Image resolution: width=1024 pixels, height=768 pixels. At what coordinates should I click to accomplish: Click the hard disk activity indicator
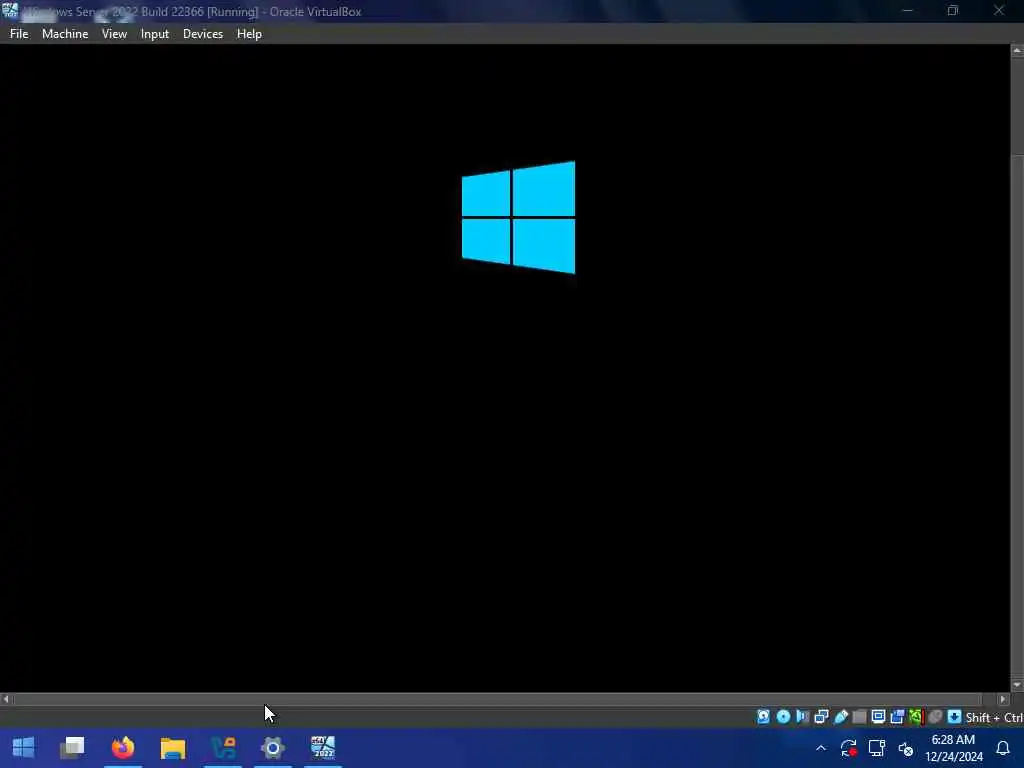(763, 717)
